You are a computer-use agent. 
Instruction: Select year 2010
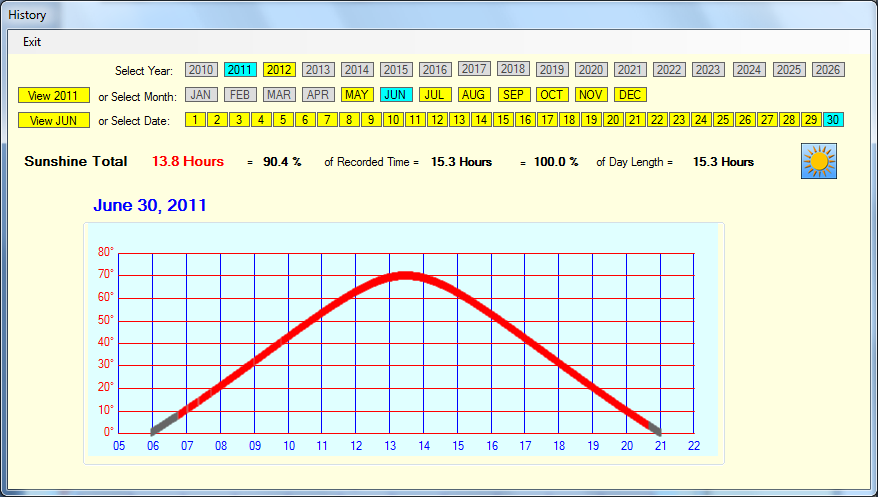(x=201, y=69)
